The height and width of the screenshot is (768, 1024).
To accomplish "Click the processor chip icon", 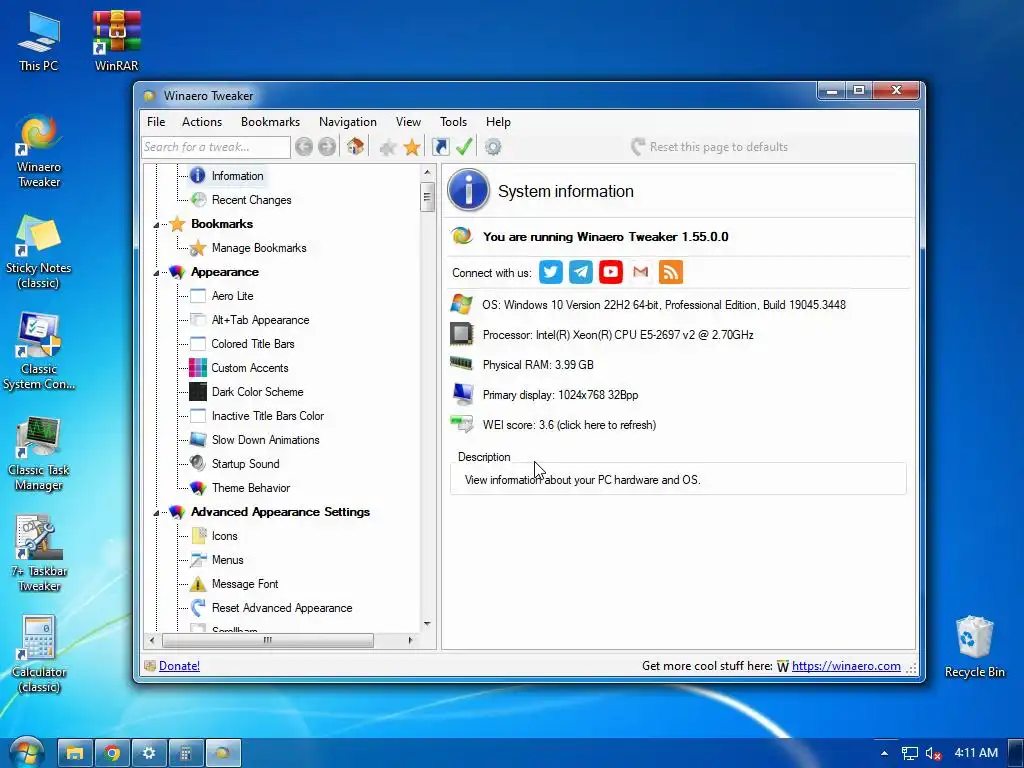I will coord(462,334).
